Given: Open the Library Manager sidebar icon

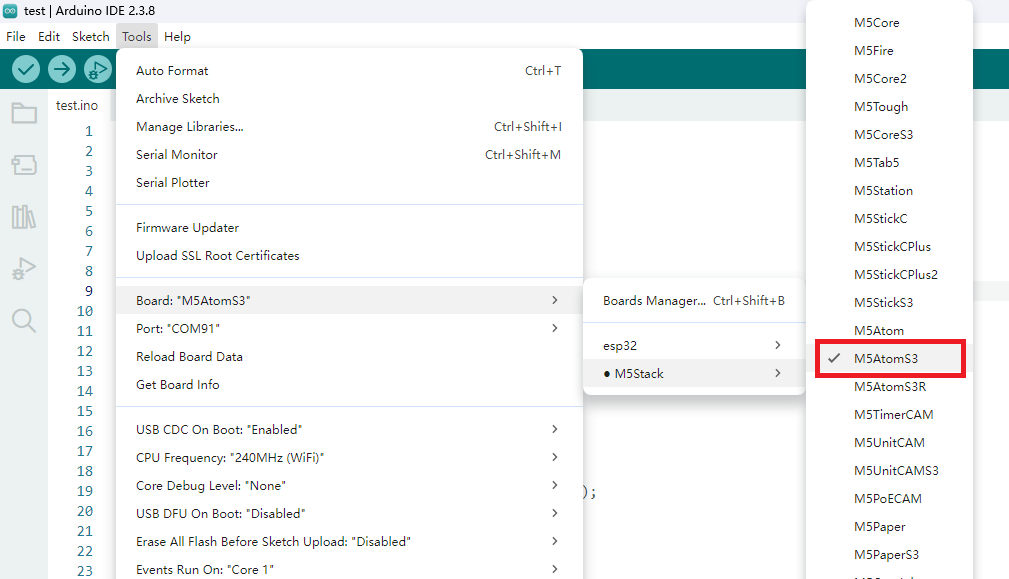Looking at the screenshot, I should click(24, 217).
